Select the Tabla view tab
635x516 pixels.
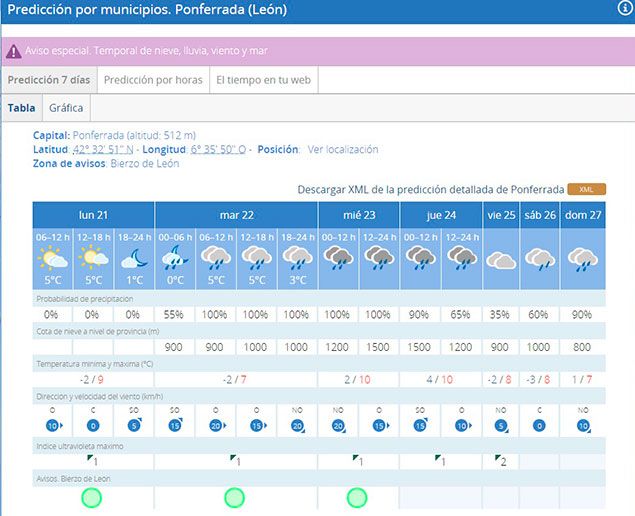[x=21, y=108]
